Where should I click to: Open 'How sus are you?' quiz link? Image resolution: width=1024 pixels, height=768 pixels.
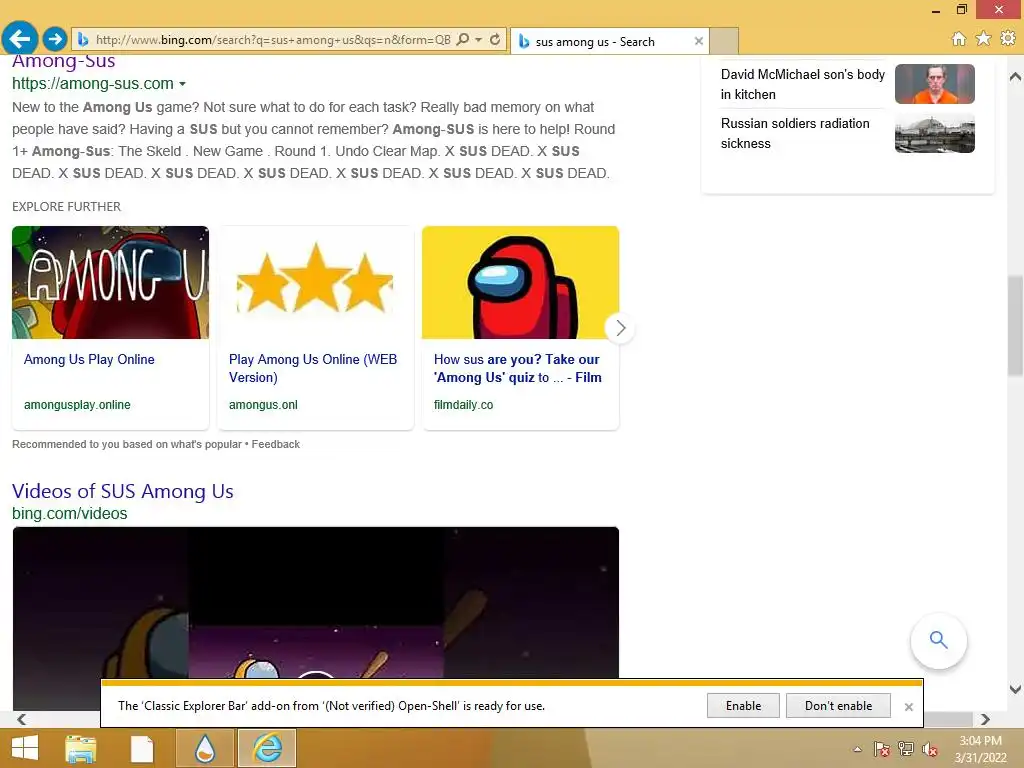(x=518, y=368)
